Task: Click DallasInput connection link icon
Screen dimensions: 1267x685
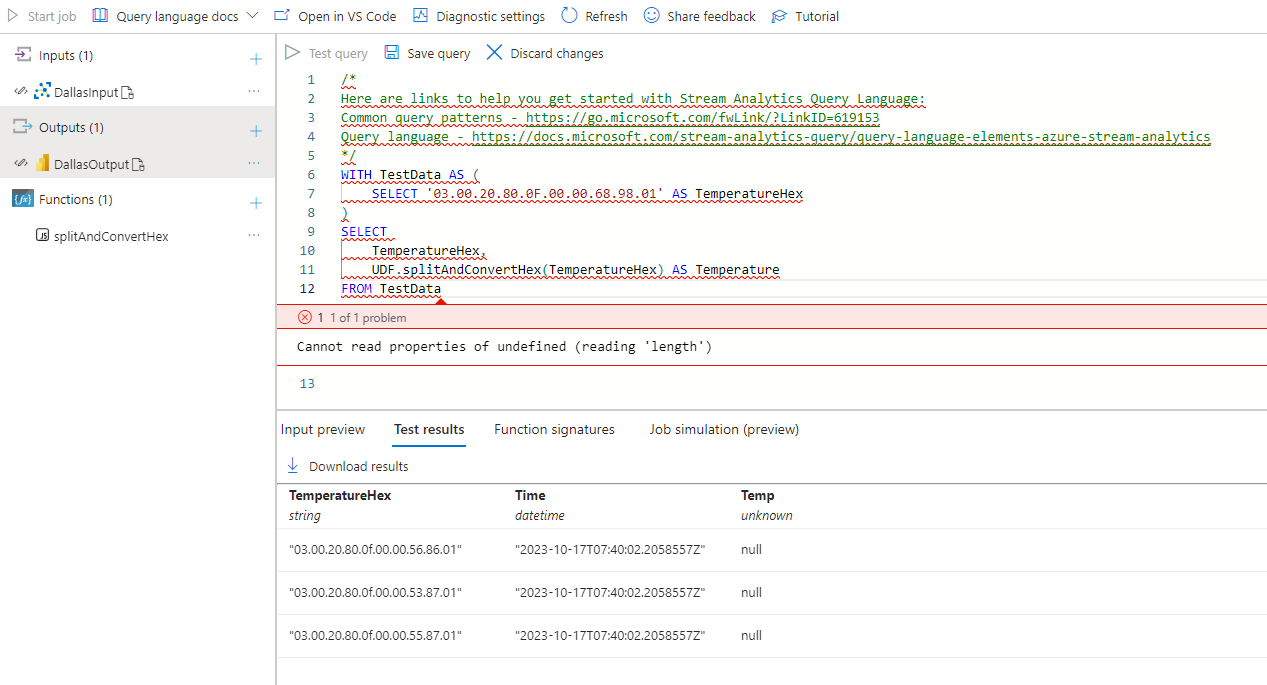Action: (20, 92)
